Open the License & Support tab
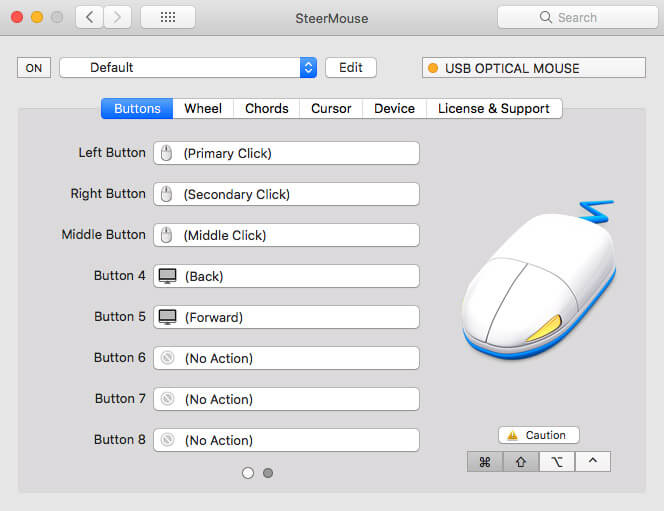Viewport: 664px width, 511px height. coord(494,108)
